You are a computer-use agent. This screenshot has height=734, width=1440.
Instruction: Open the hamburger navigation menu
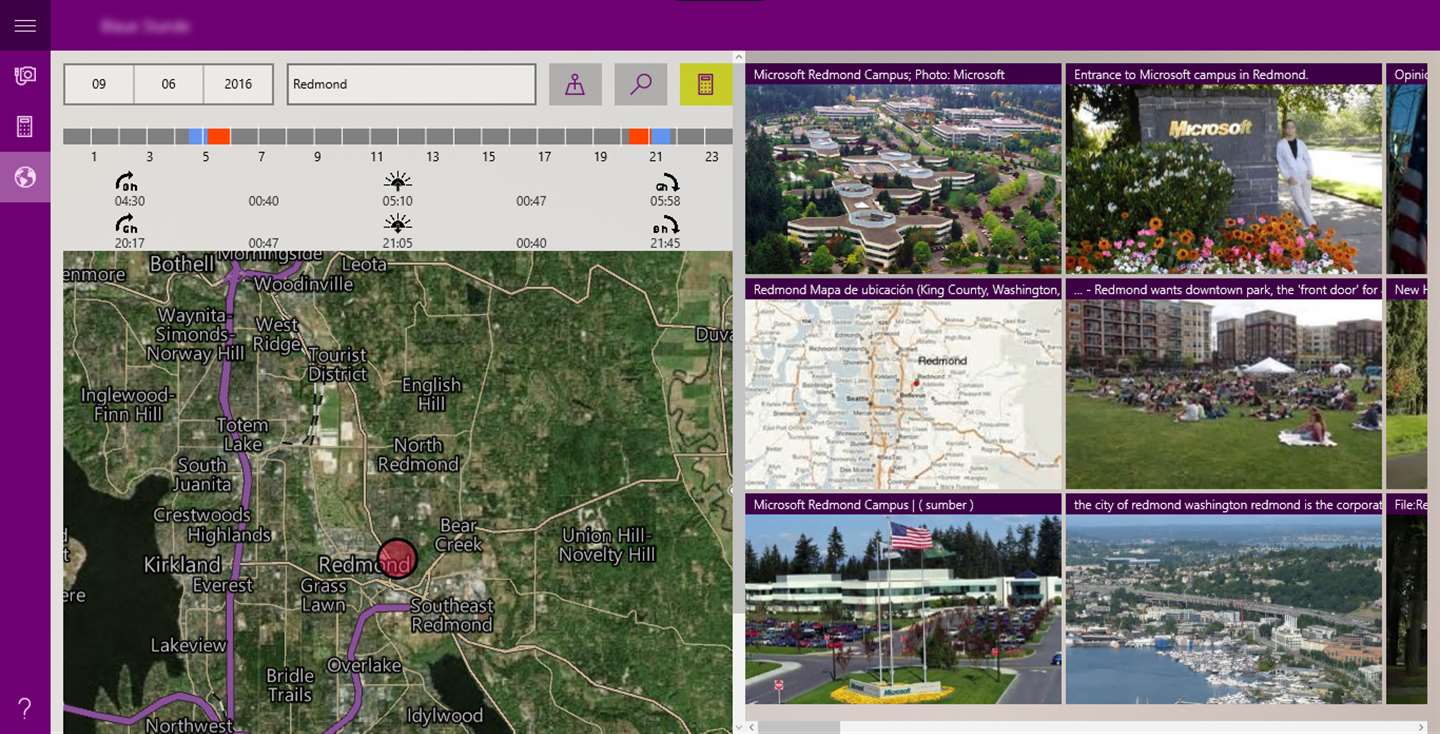coord(25,25)
